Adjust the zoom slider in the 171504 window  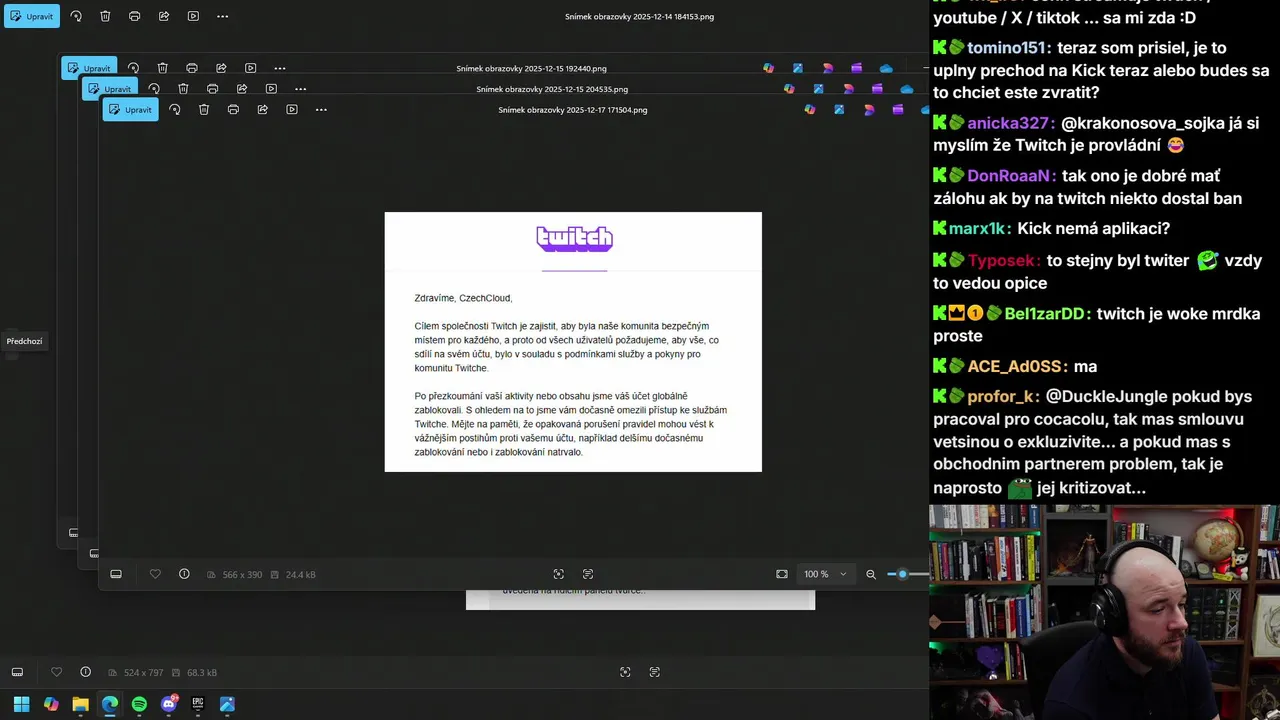pos(902,574)
